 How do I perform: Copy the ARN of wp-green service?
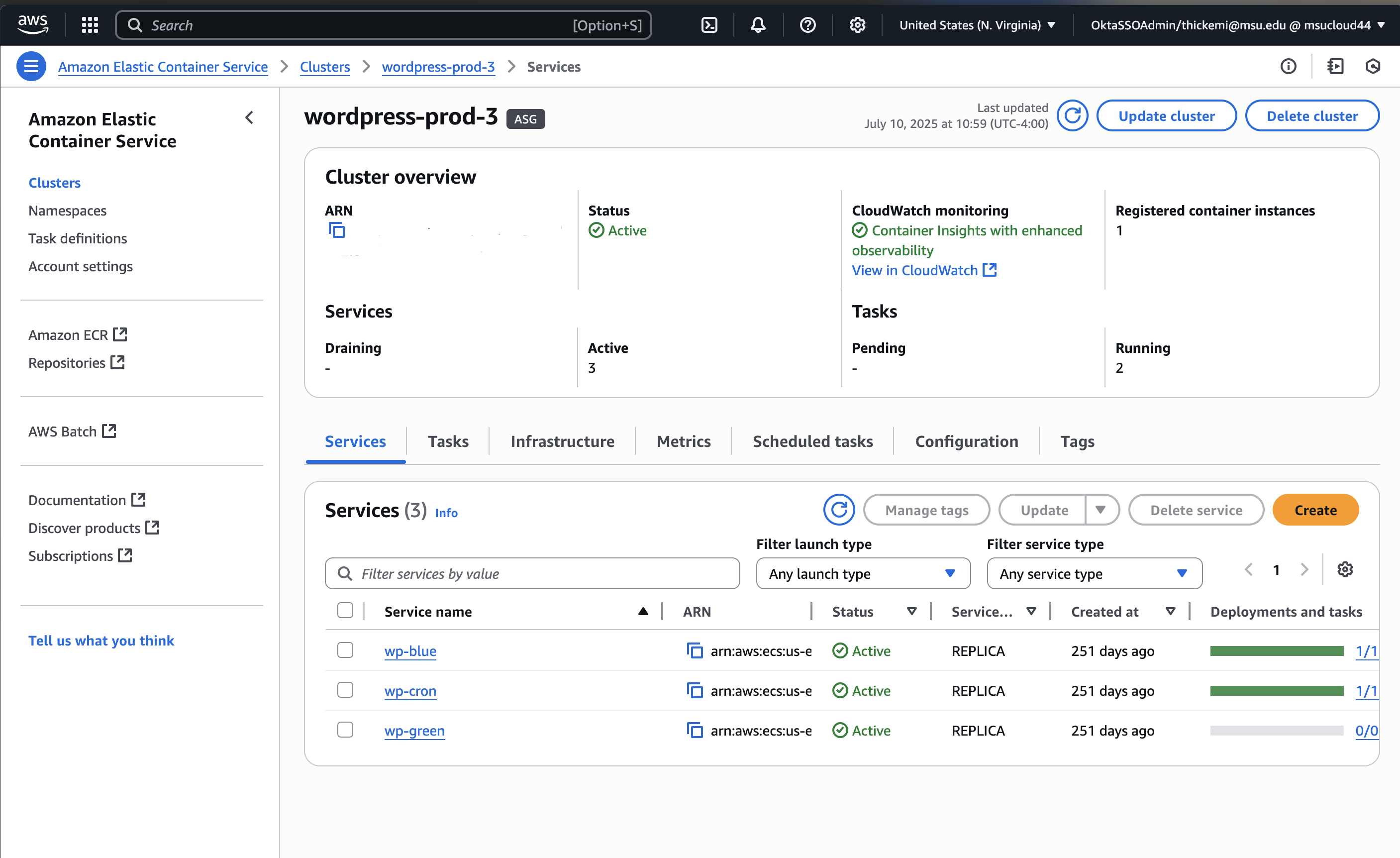coord(695,730)
